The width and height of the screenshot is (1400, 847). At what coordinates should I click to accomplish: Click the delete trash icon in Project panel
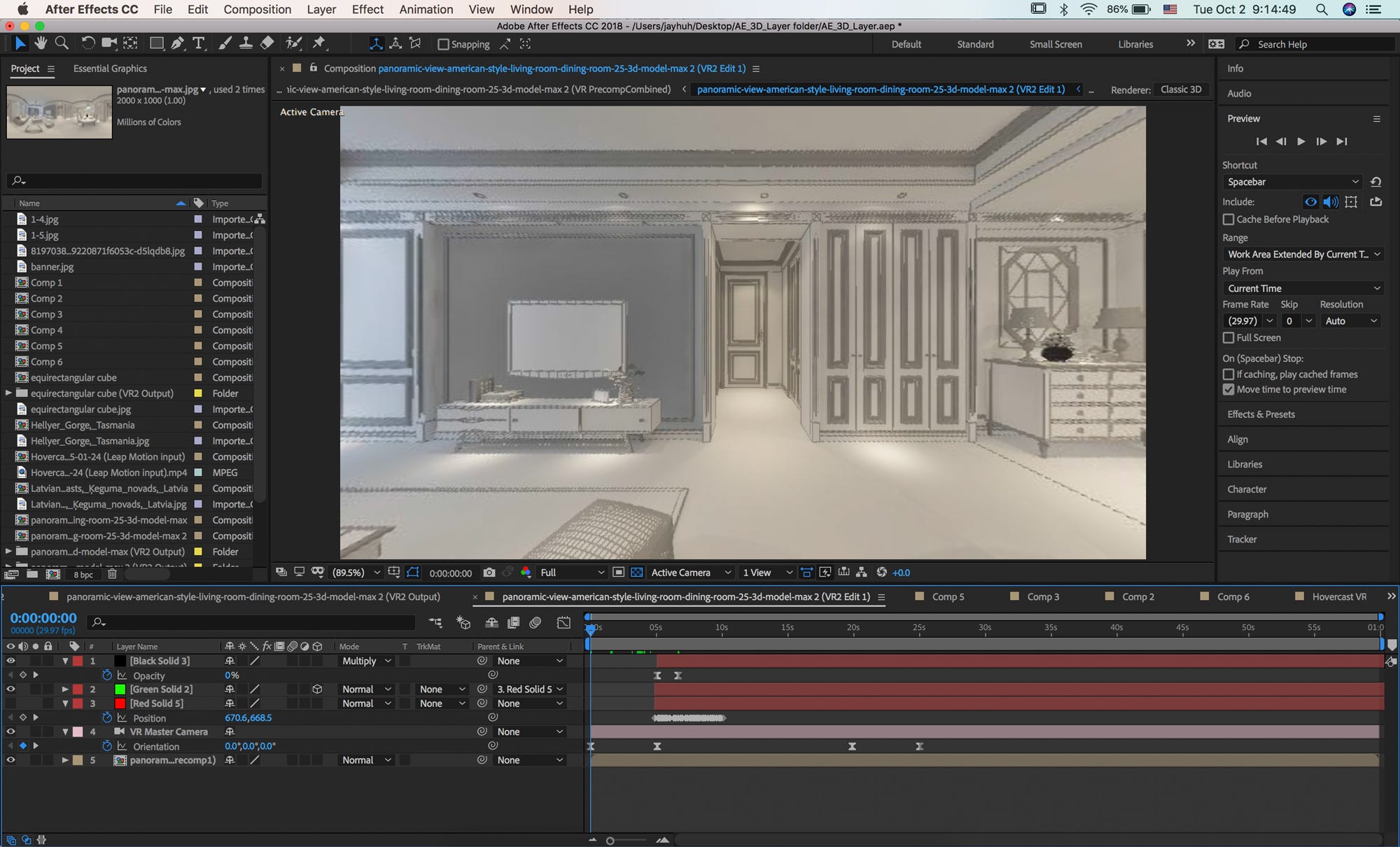coord(112,574)
